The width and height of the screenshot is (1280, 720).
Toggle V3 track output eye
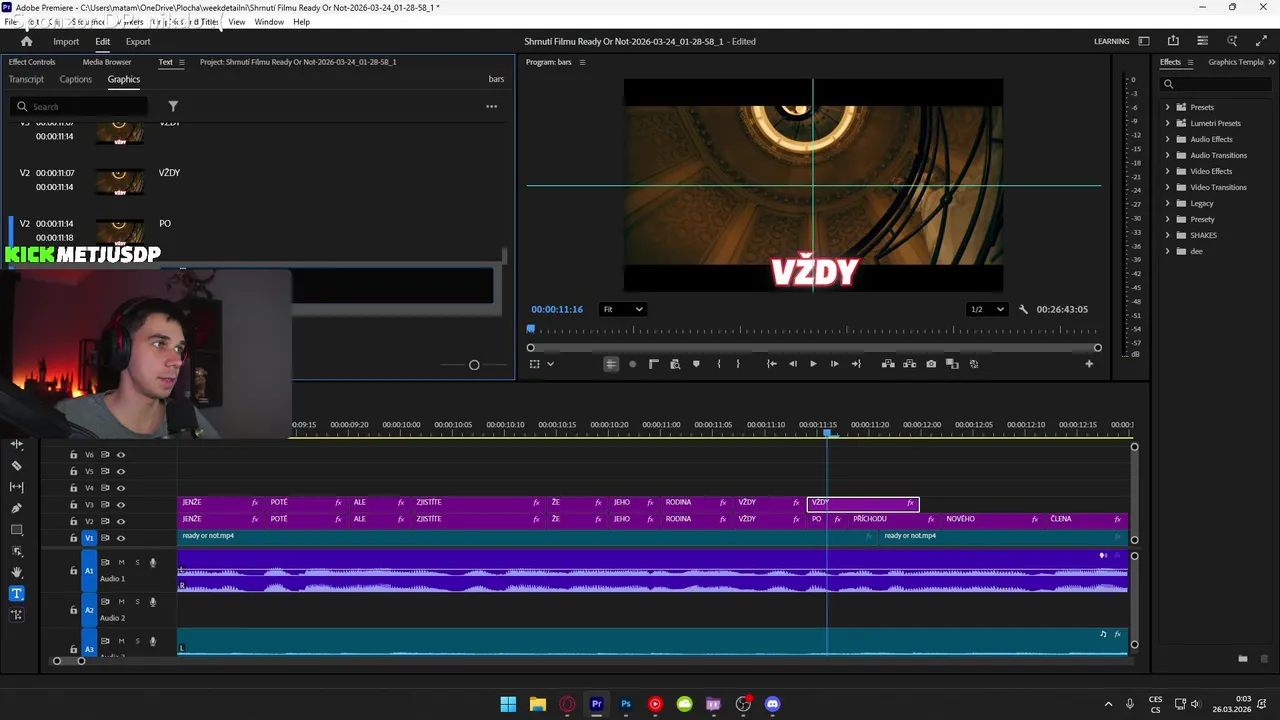pos(121,505)
